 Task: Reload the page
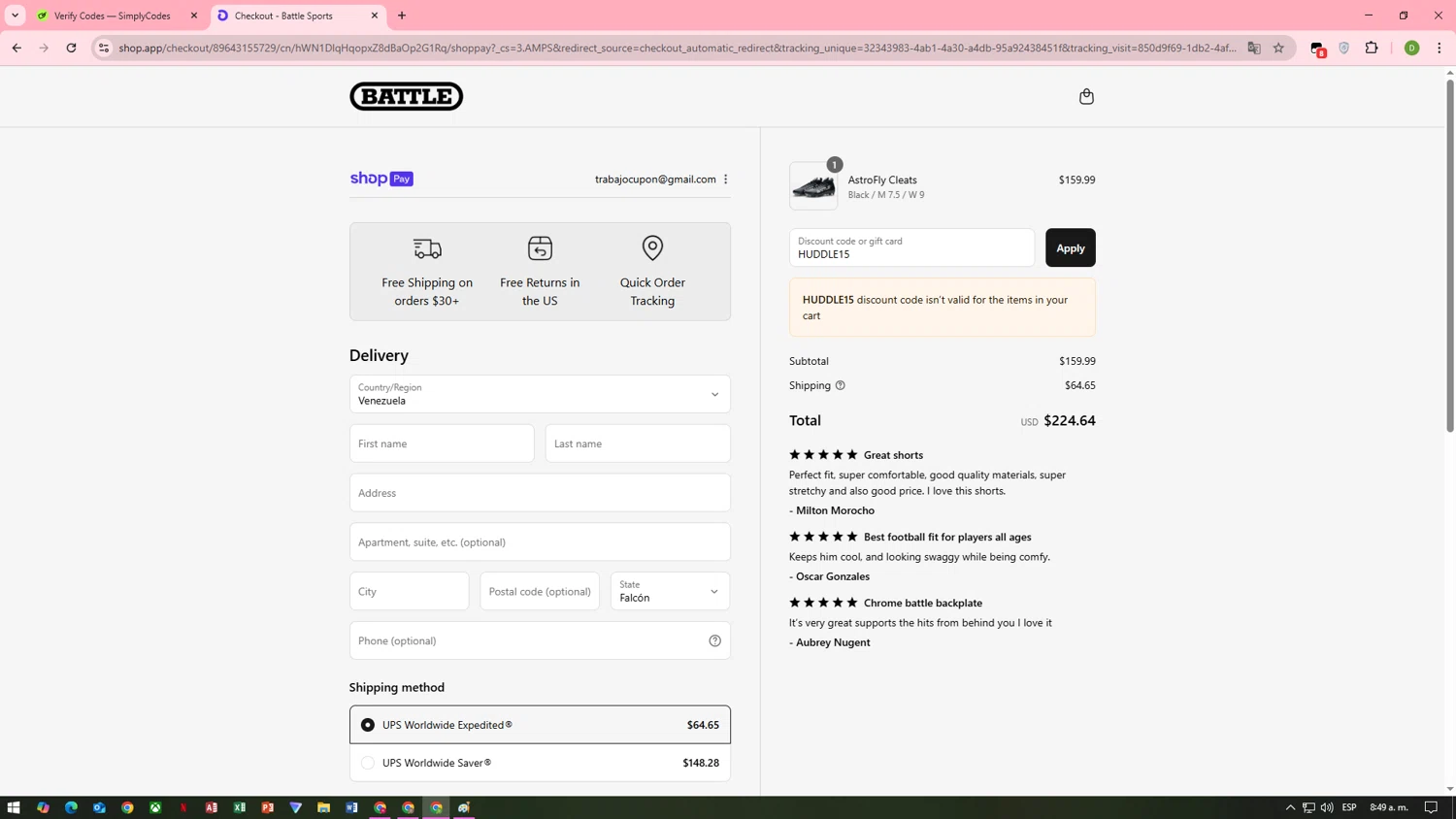pos(71,48)
